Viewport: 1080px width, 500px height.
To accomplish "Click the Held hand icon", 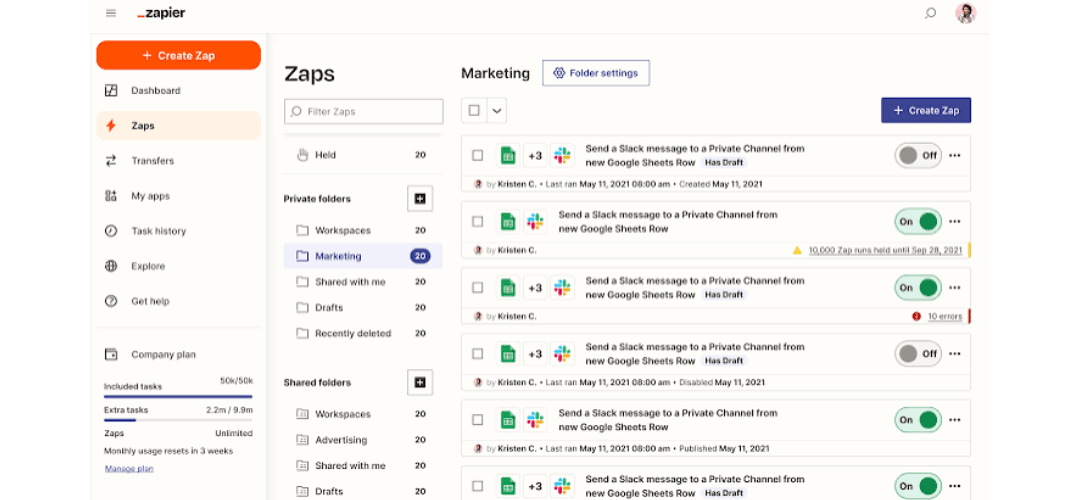I will (302, 155).
